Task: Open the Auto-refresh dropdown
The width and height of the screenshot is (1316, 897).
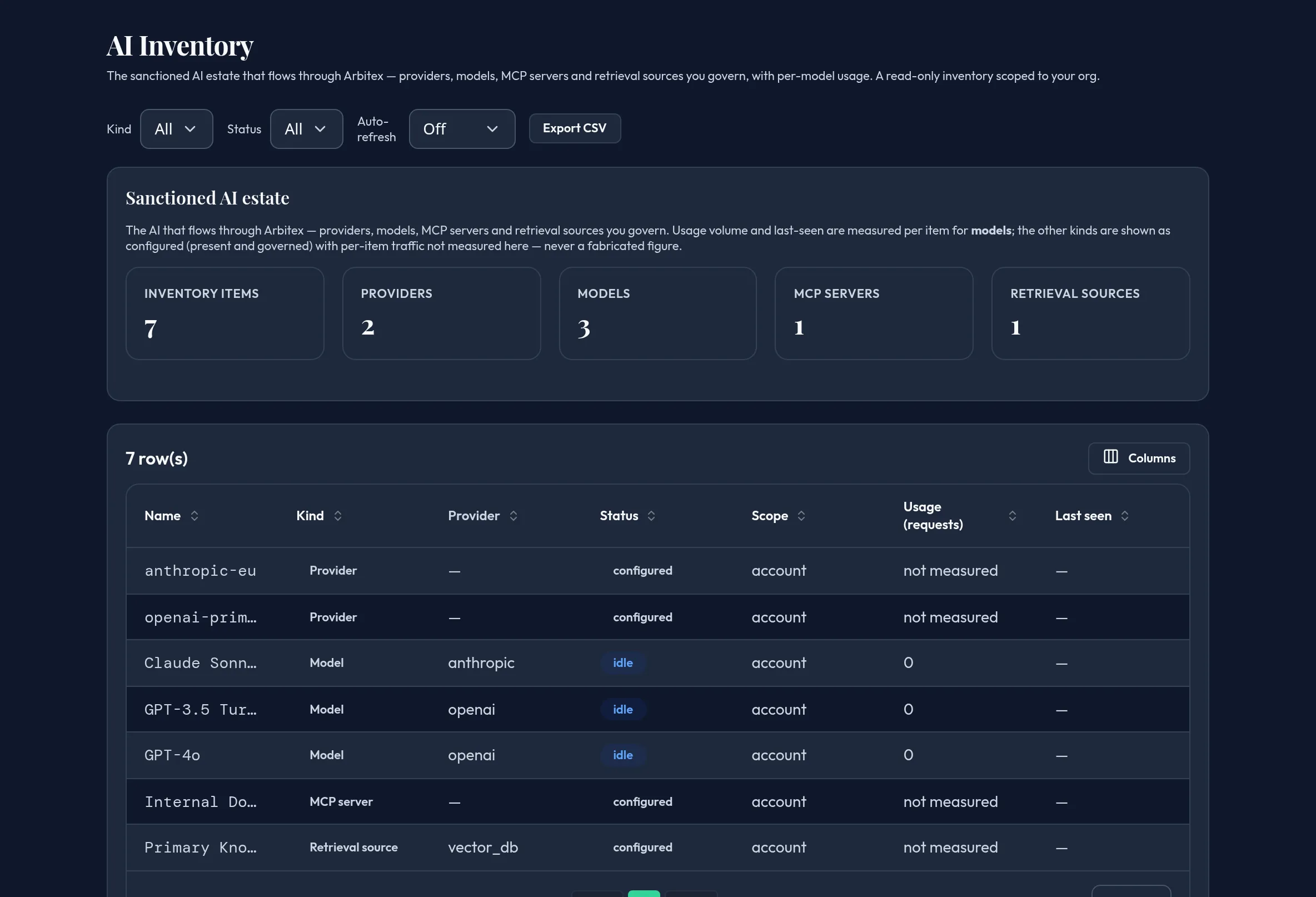Action: [x=462, y=129]
